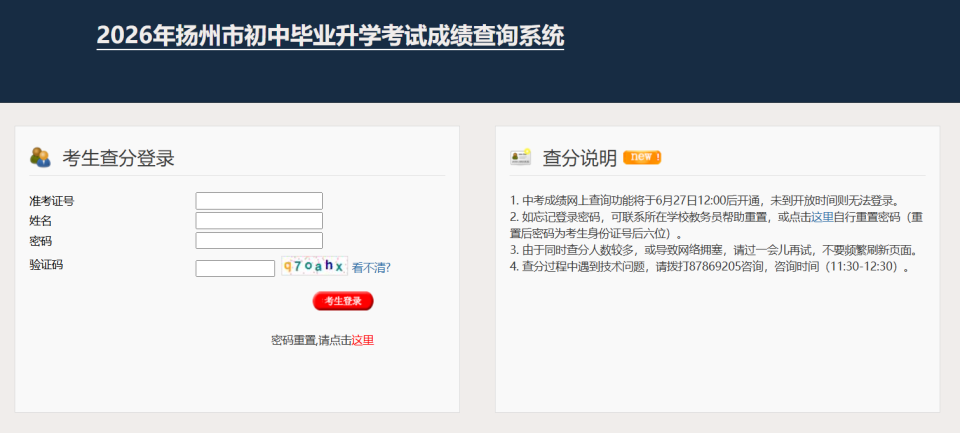Open the 2026年扬州市 score query title link
The height and width of the screenshot is (433, 960).
(331, 36)
